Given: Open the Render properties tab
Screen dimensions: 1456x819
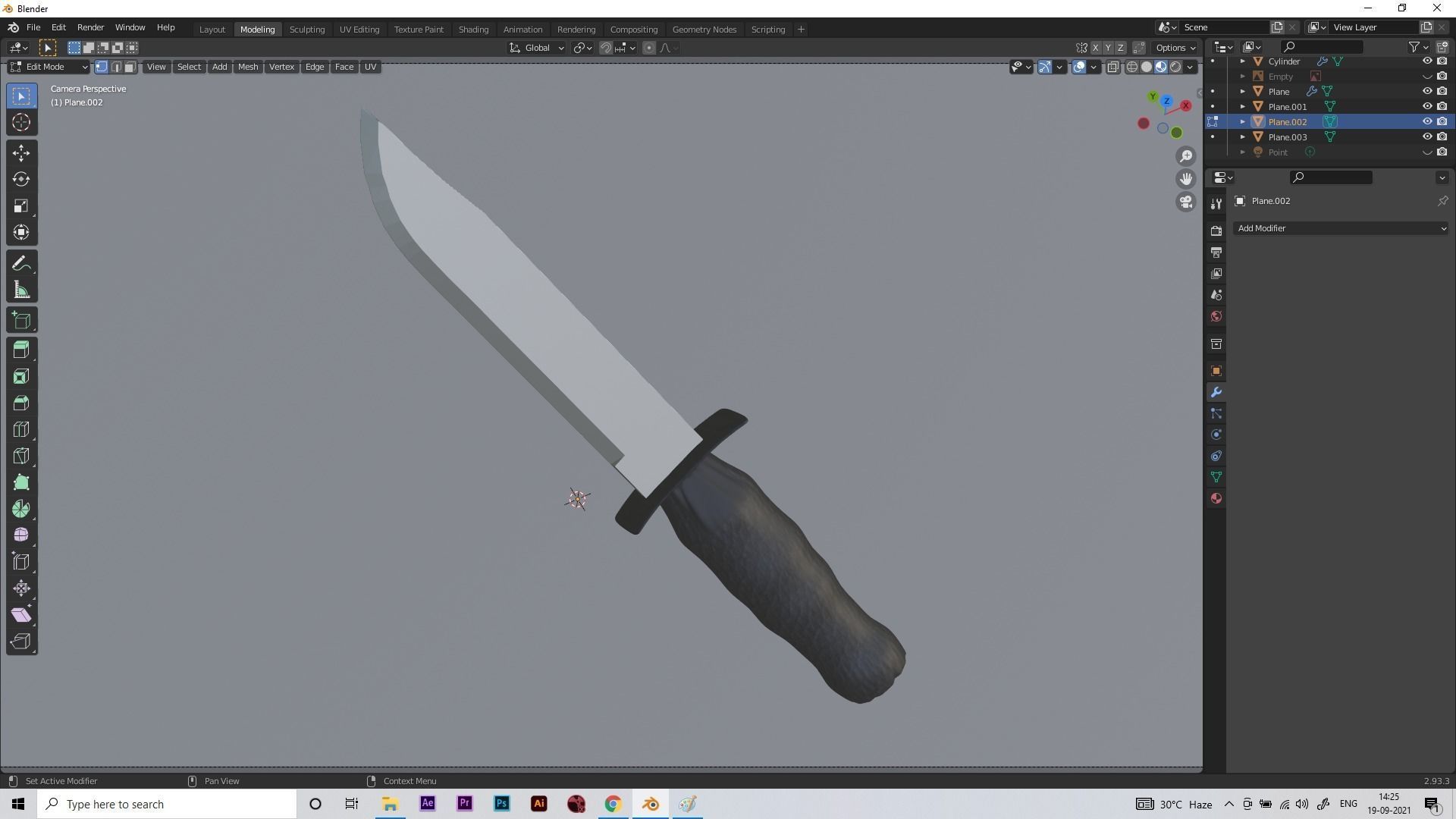Looking at the screenshot, I should coord(1216,231).
